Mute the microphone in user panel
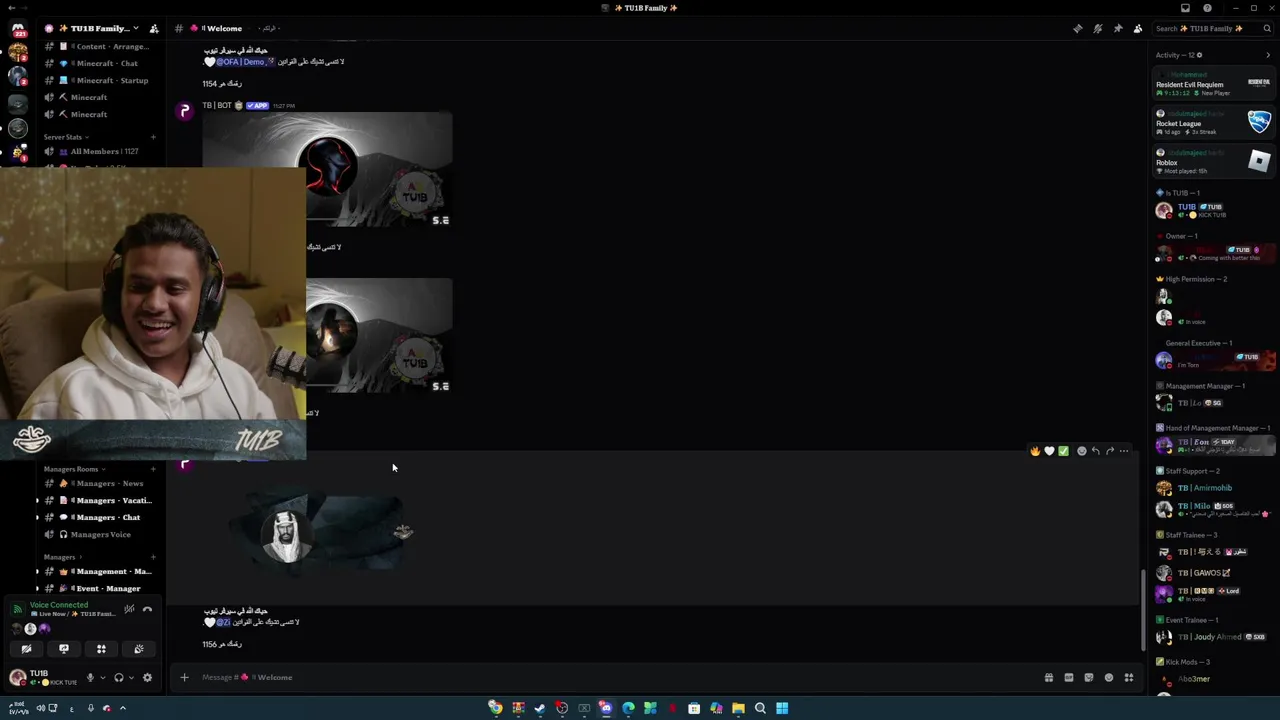 point(90,678)
